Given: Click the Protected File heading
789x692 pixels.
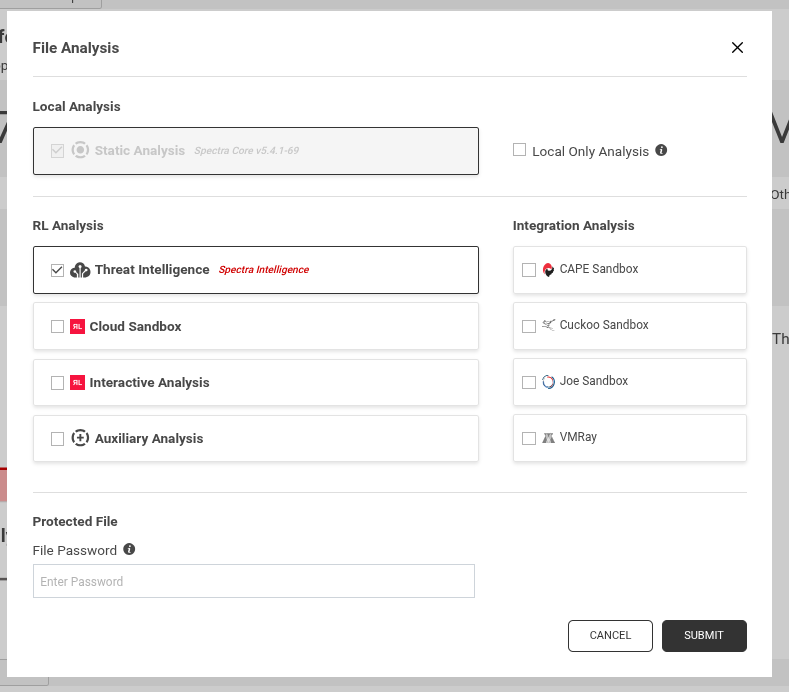Looking at the screenshot, I should [x=75, y=521].
